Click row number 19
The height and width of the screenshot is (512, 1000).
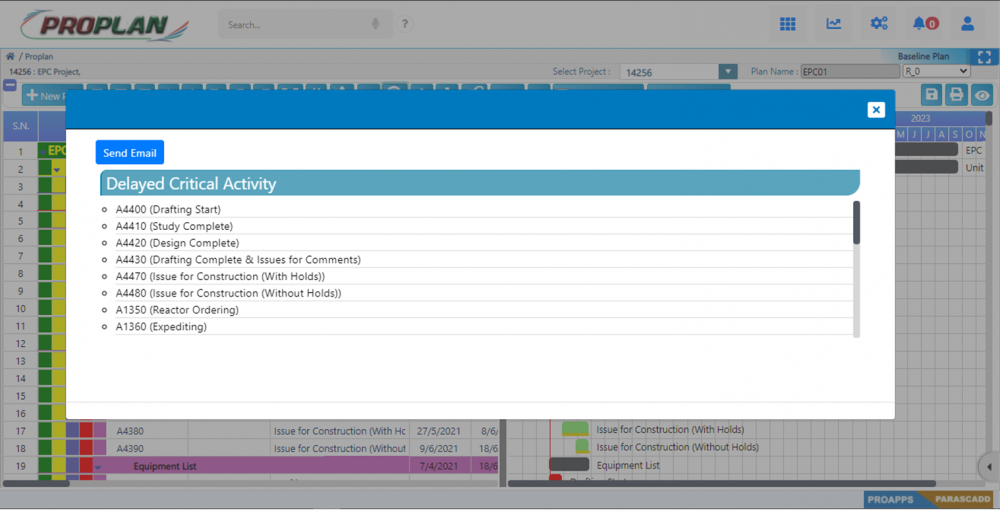pos(20,466)
